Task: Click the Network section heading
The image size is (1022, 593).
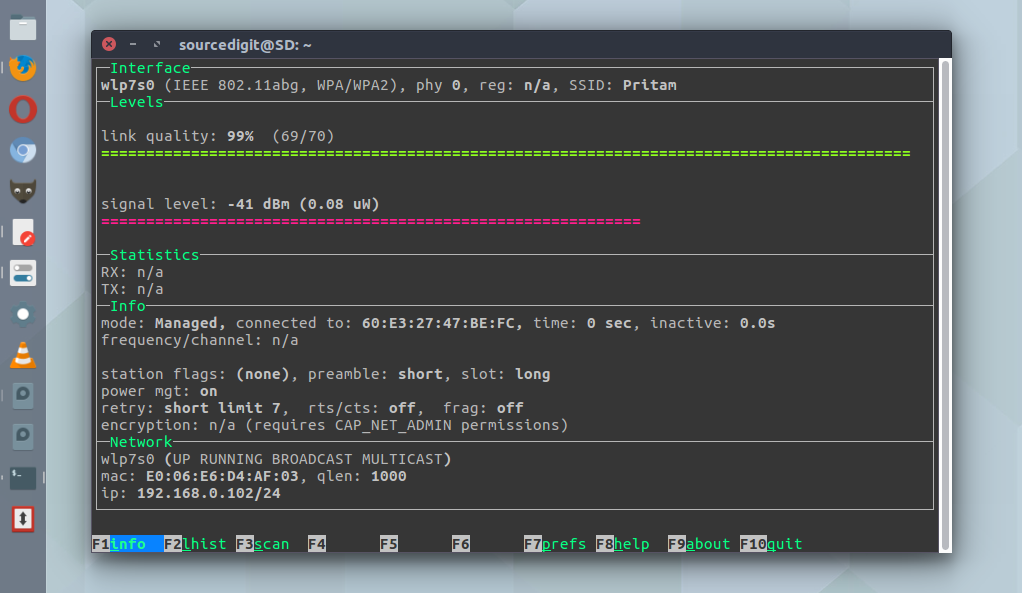Action: pyautogui.click(x=141, y=442)
